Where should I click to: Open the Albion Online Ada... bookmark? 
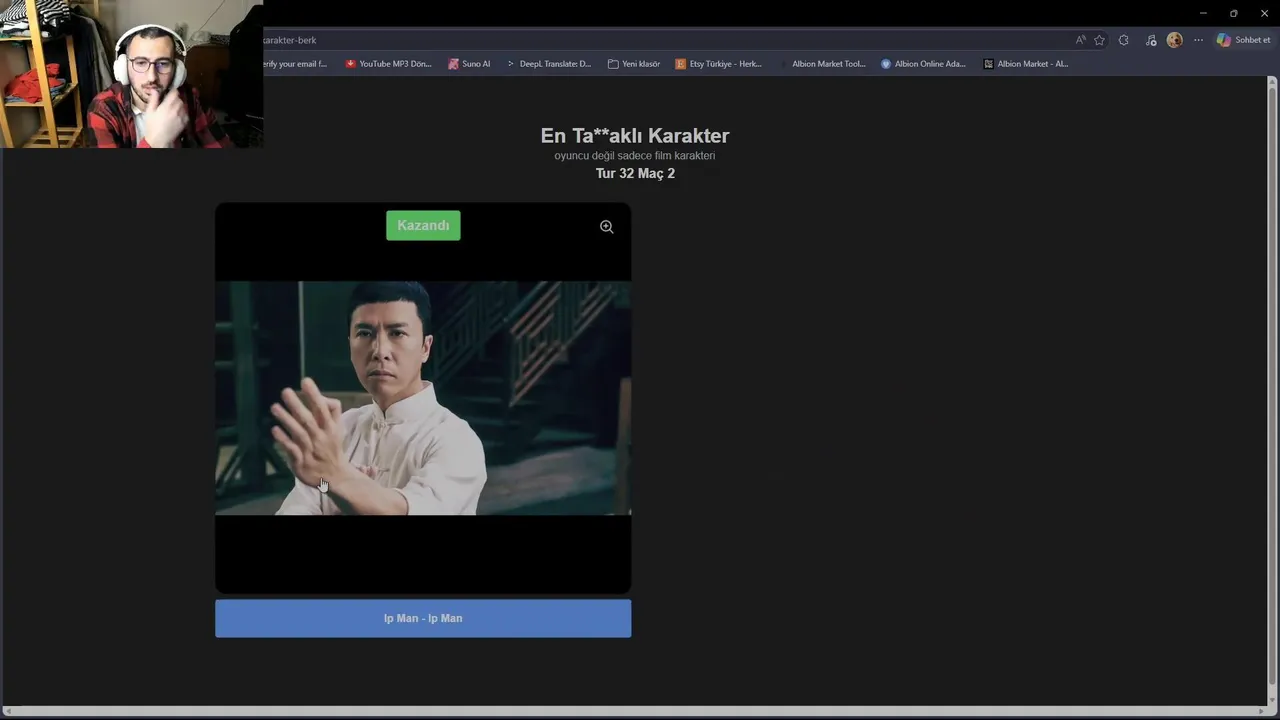923,64
